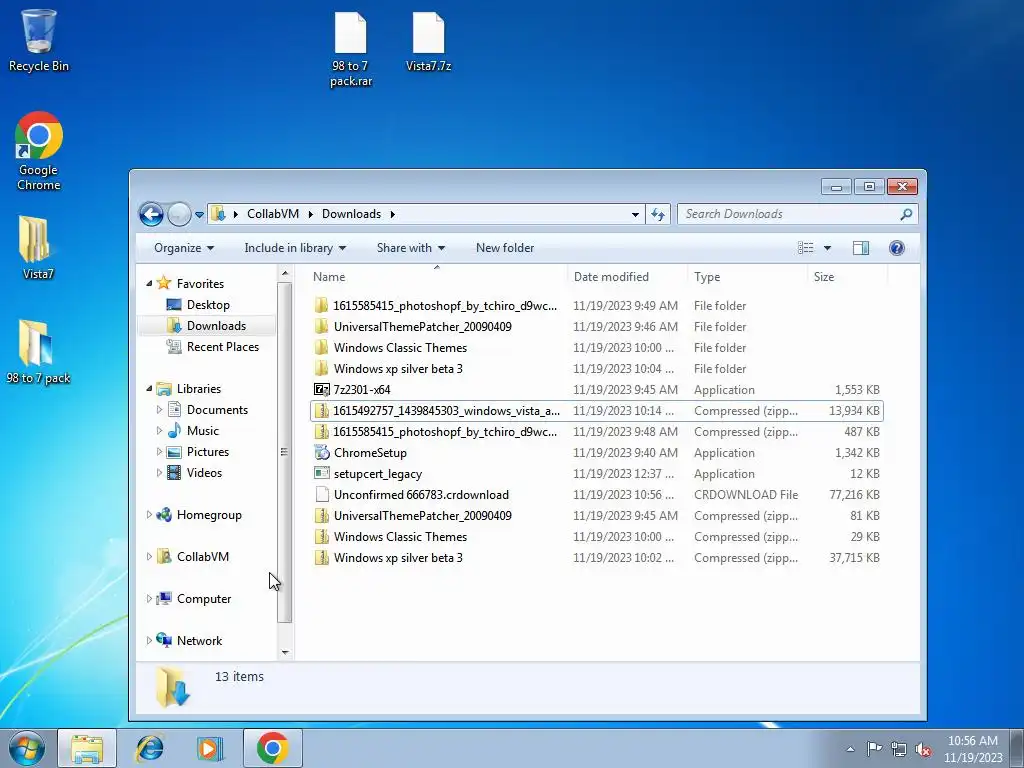This screenshot has width=1024, height=768.
Task: Sort by Date modified column header
Action: coord(627,277)
